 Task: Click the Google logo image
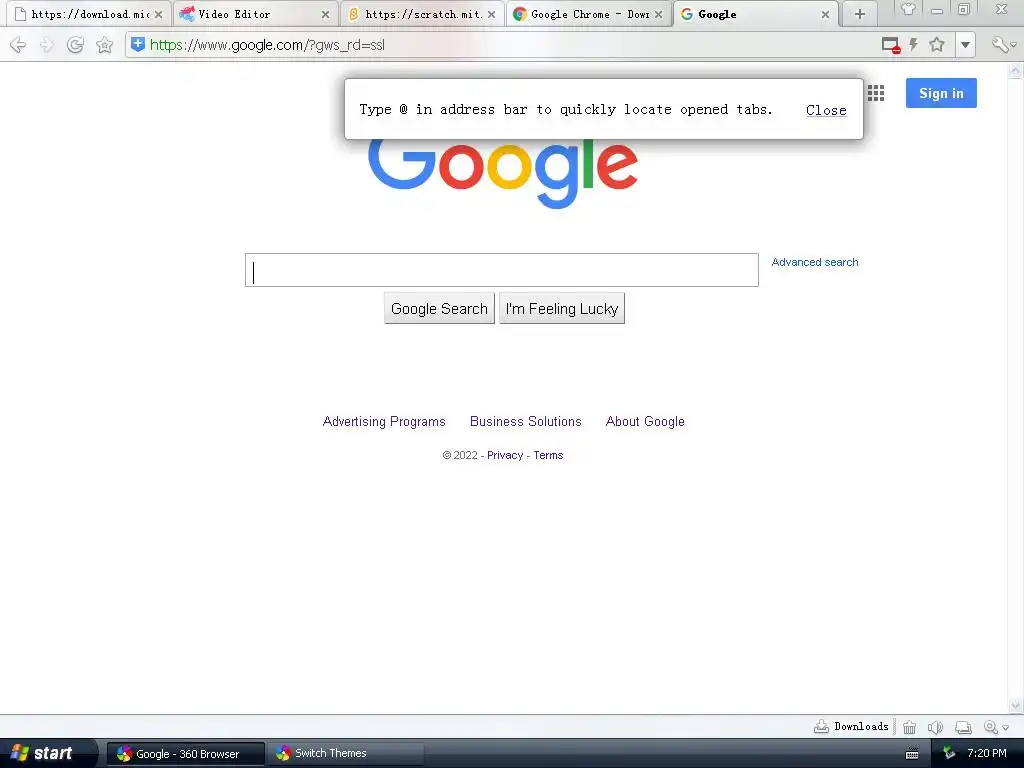[x=503, y=173]
